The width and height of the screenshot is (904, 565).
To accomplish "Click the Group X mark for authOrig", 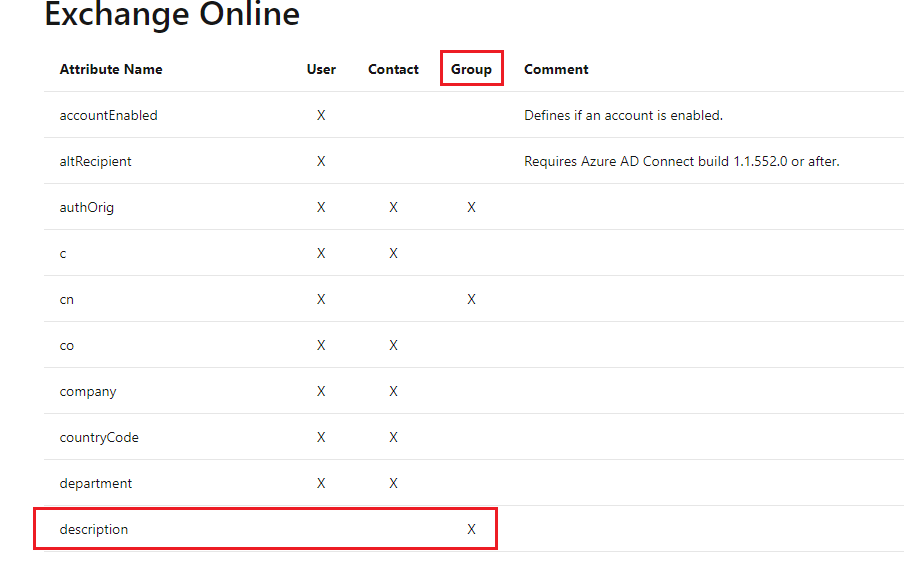I will [471, 208].
